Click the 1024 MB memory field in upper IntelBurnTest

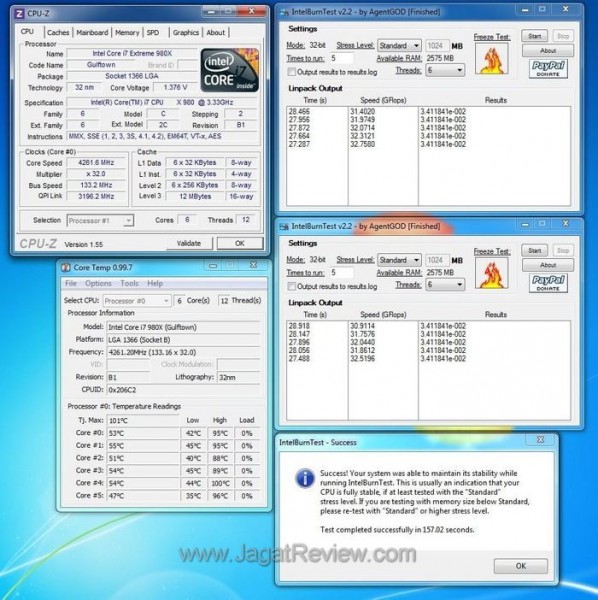[436, 46]
